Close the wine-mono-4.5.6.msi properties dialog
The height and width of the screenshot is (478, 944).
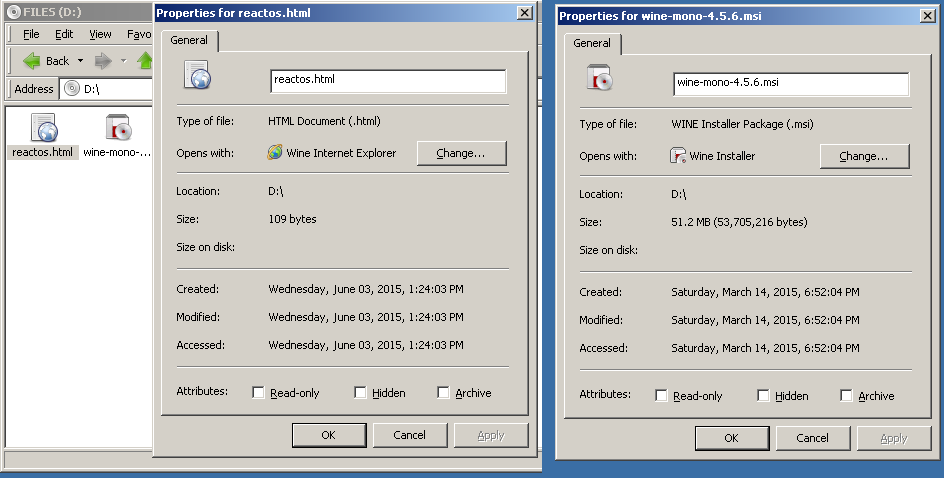(928, 16)
